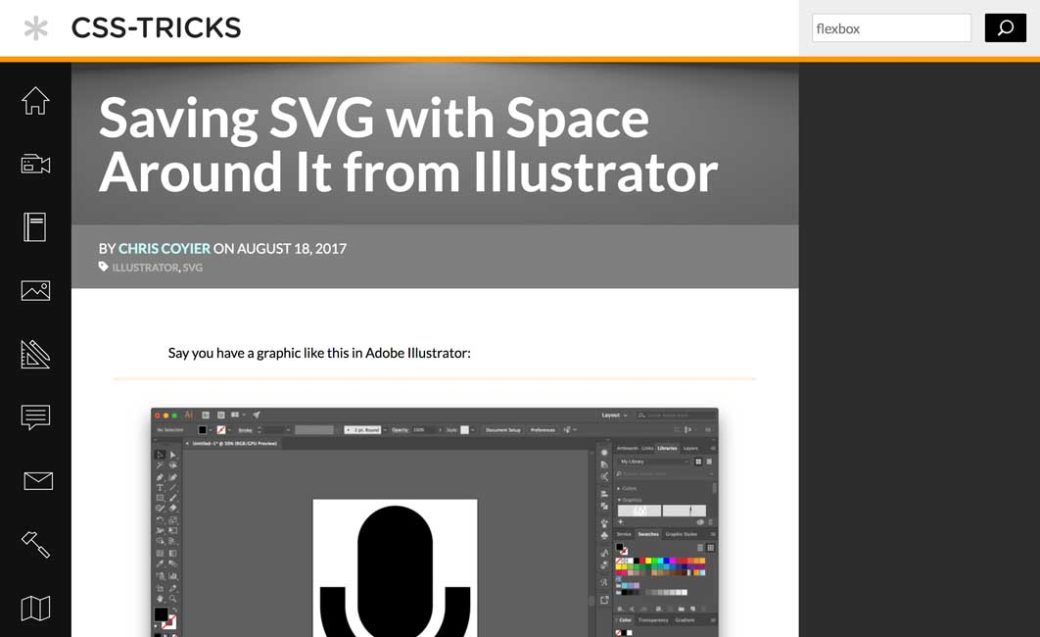Click the tag icon beside ILLUSTRATOR
This screenshot has height=637, width=1040.
tap(104, 267)
